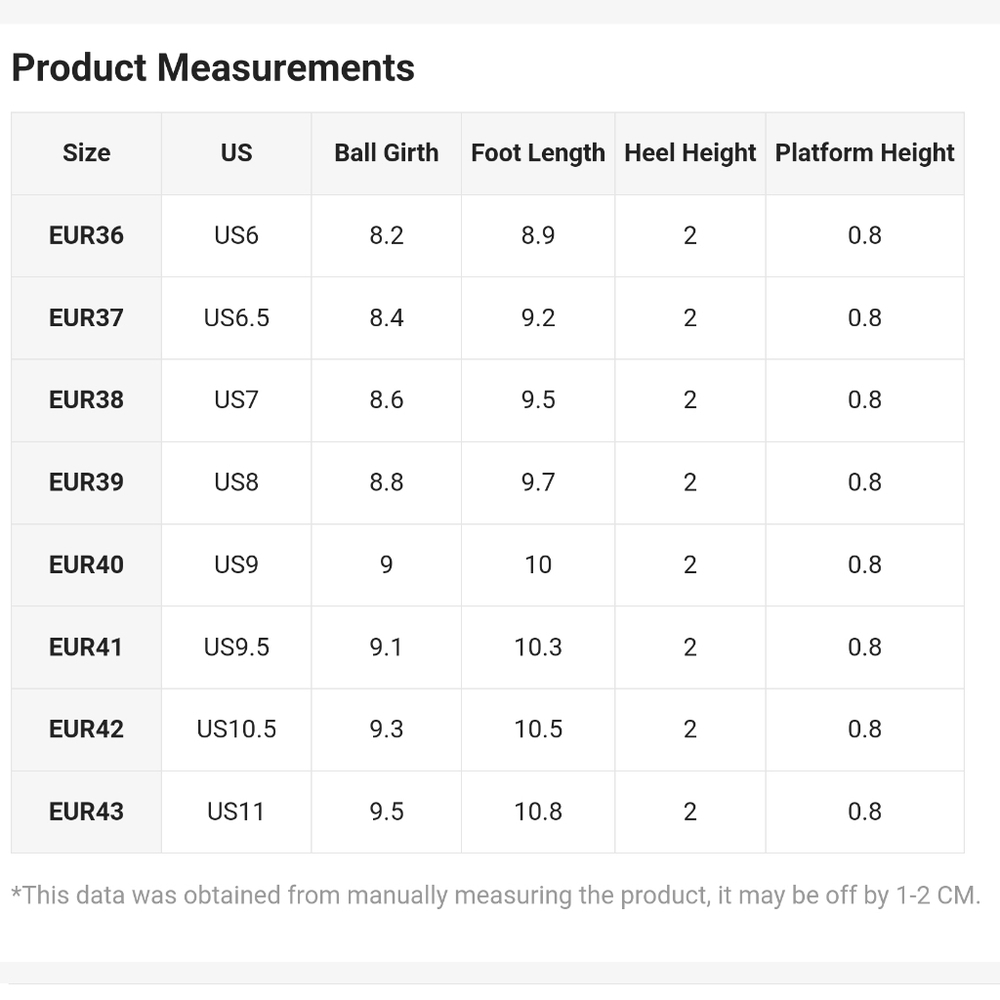
Task: Select the EUR39 size row label
Action: pyautogui.click(x=86, y=482)
